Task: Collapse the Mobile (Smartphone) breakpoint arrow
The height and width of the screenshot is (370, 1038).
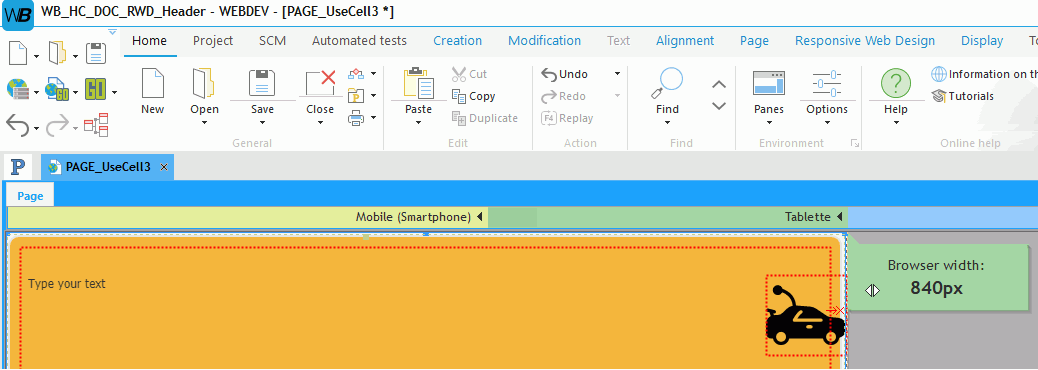Action: [479, 217]
